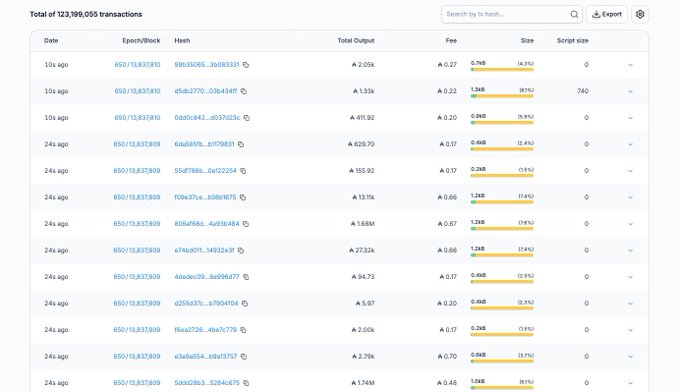Expand row 0dd0c942...d037d23c chevron
The height and width of the screenshot is (392, 680).
(x=631, y=118)
